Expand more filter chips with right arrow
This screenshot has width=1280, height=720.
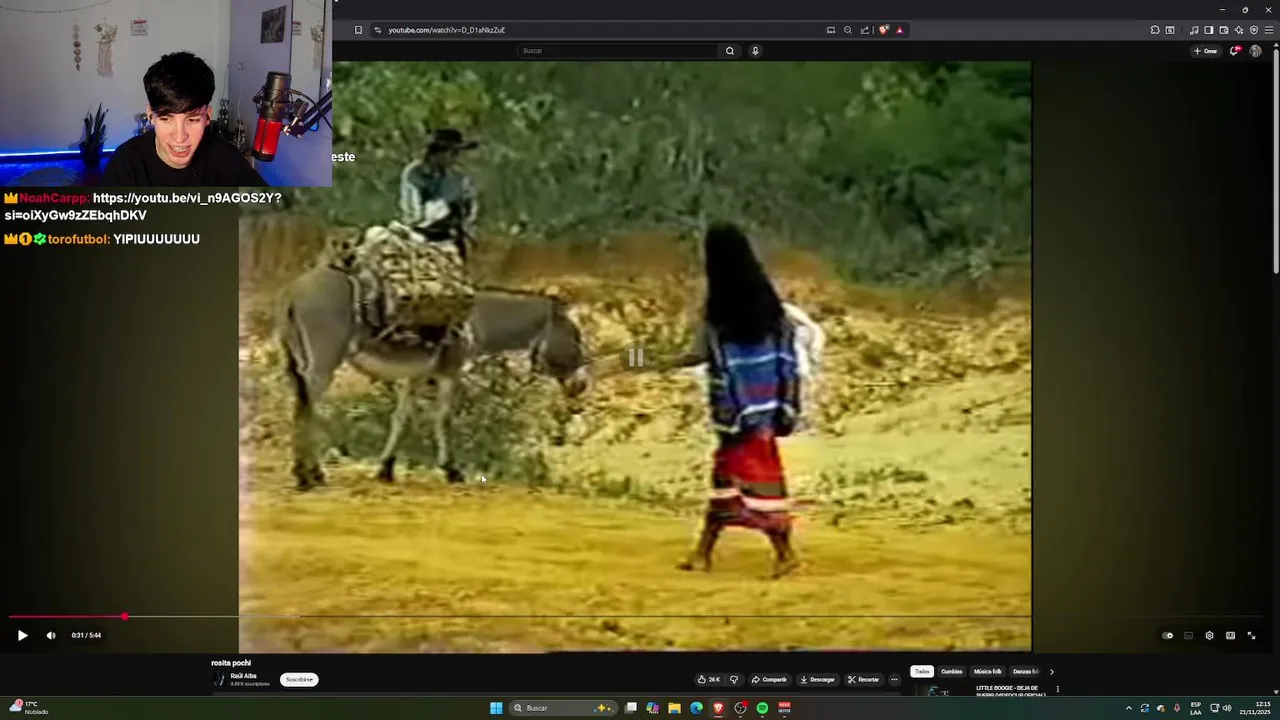click(x=1051, y=672)
